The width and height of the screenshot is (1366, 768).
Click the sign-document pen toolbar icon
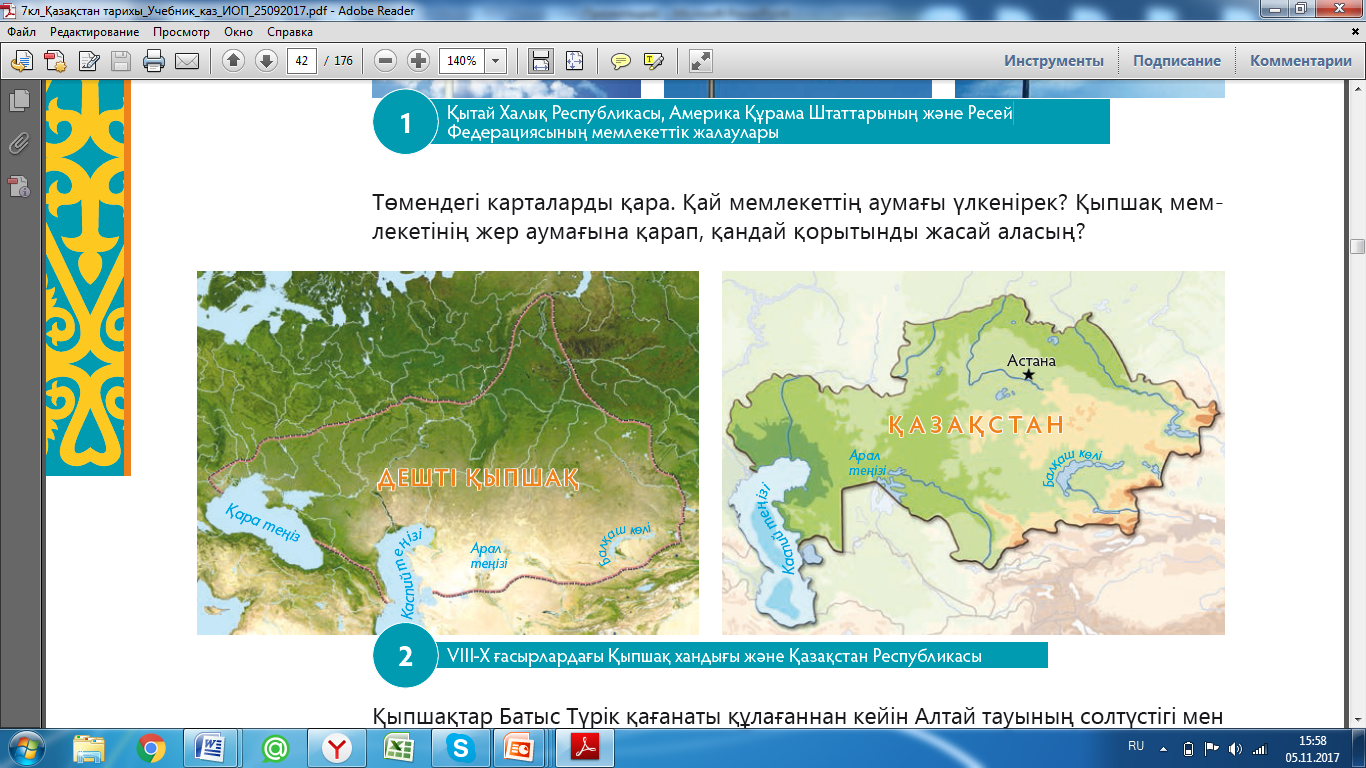89,61
